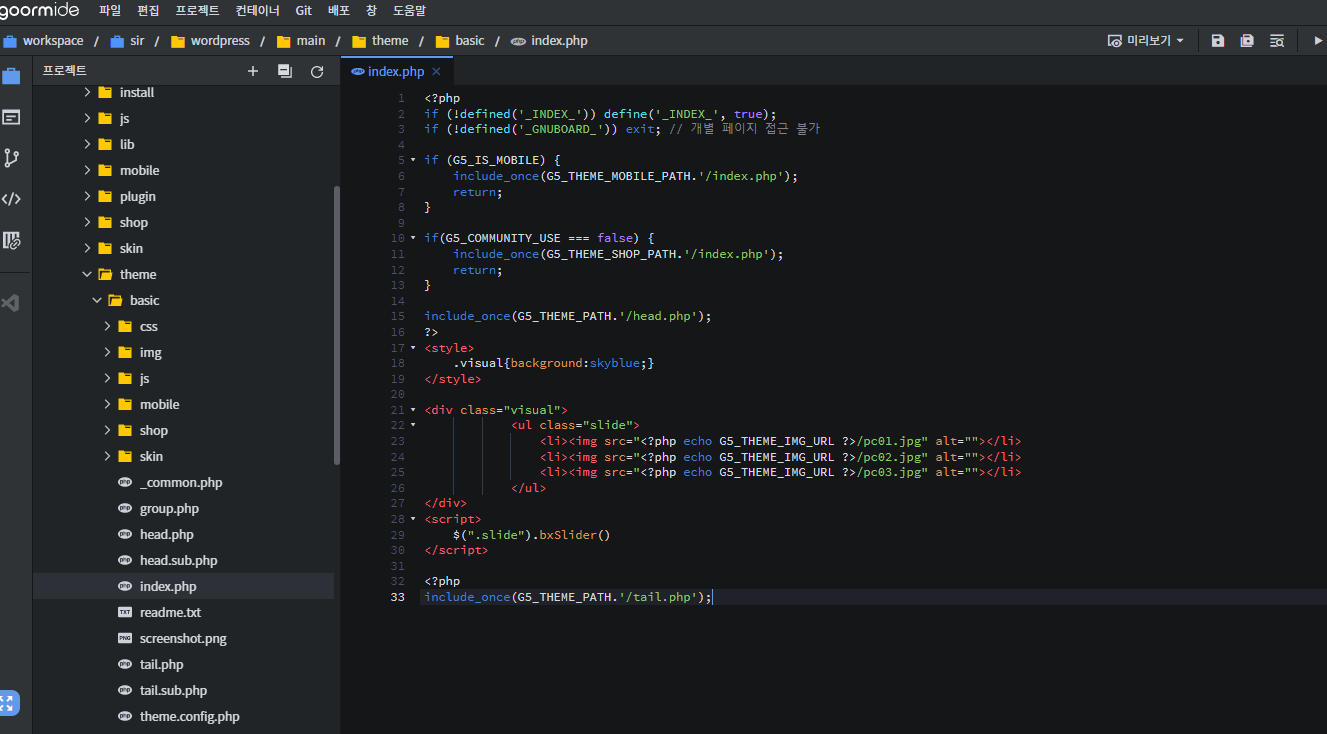Click the run play arrow icon

coord(1318,41)
